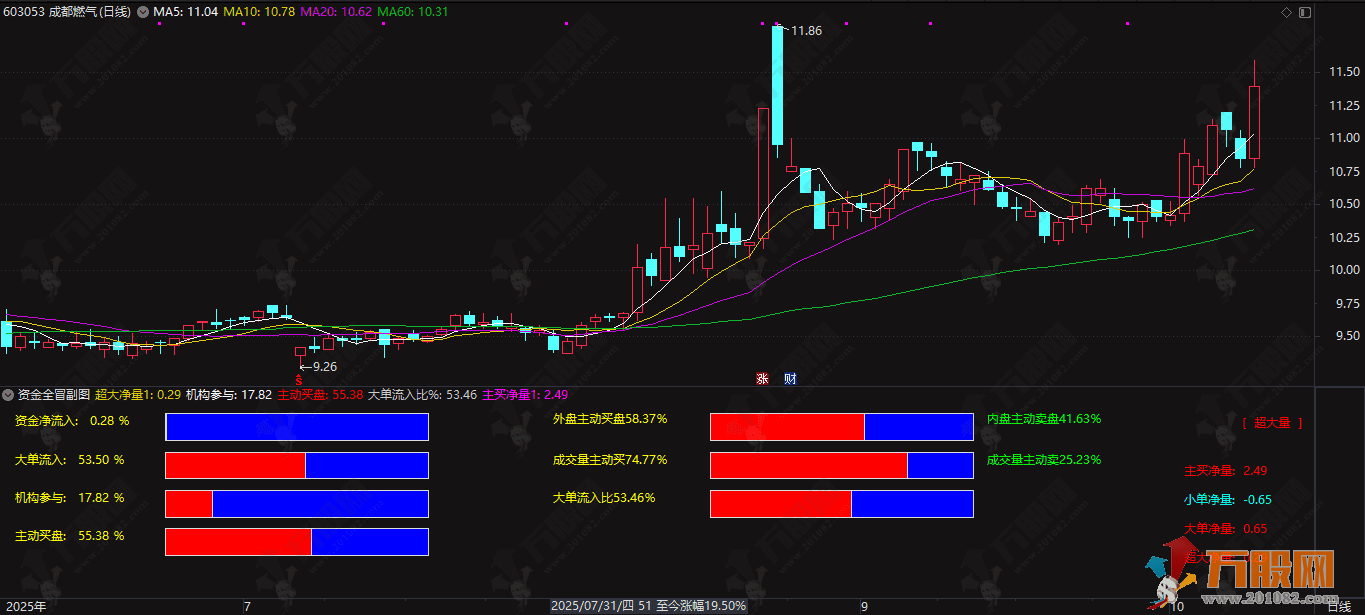Click the 外盘主动买盘 ratio bar
1365x615 pixels.
(x=841, y=427)
